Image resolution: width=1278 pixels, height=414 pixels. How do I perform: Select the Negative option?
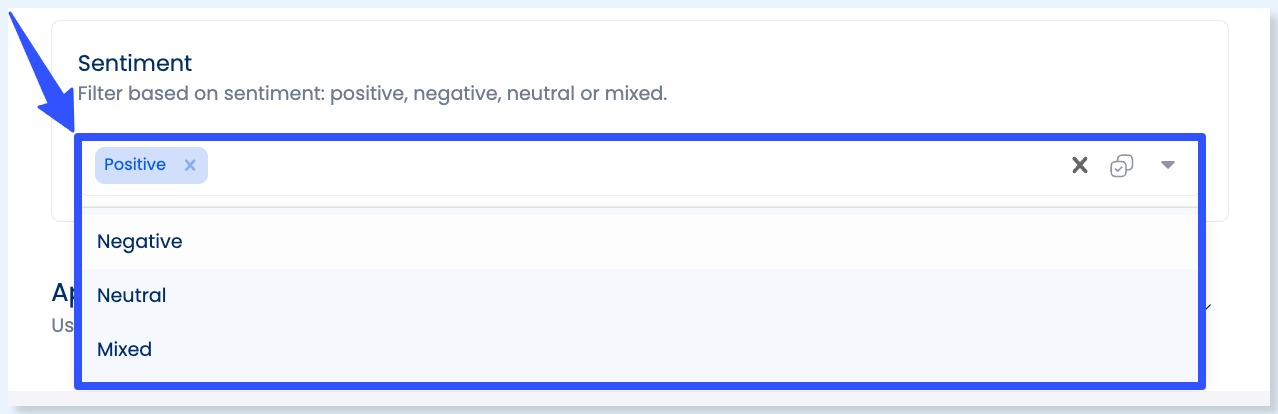(x=140, y=241)
